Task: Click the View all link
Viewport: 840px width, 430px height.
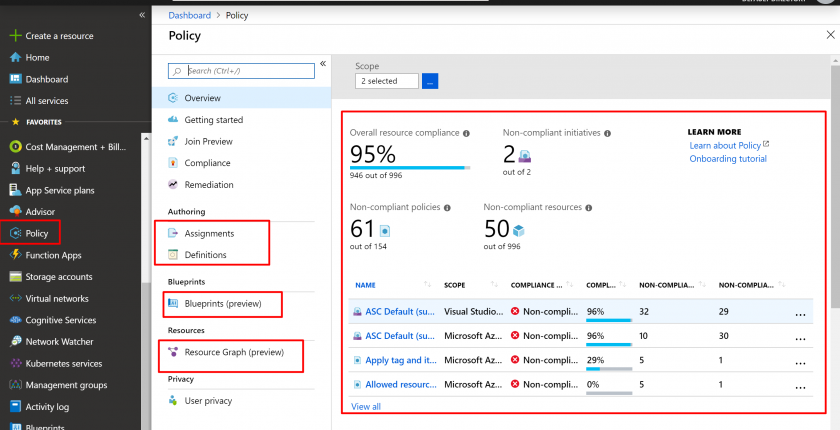Action: click(366, 406)
